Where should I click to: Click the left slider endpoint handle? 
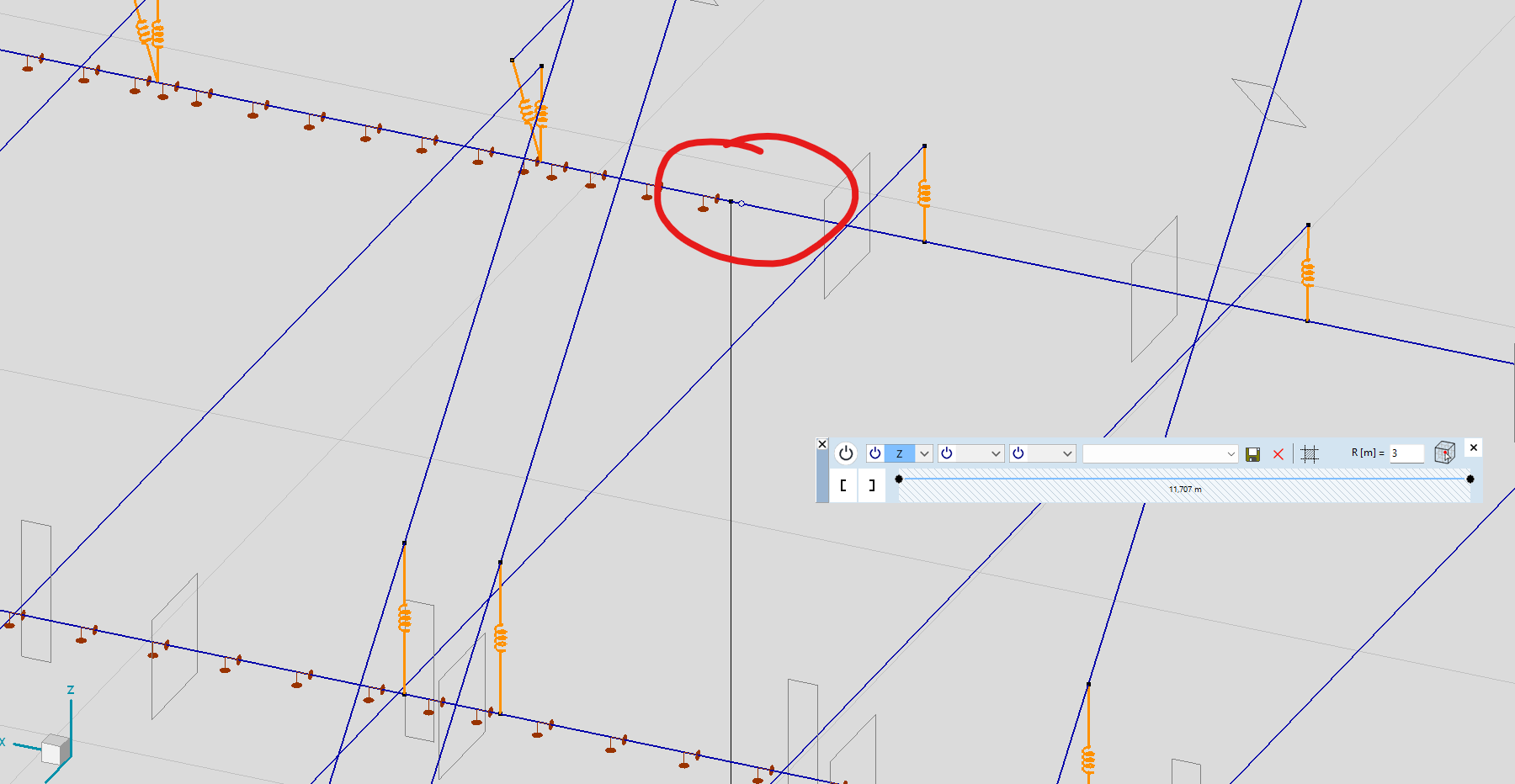[899, 479]
